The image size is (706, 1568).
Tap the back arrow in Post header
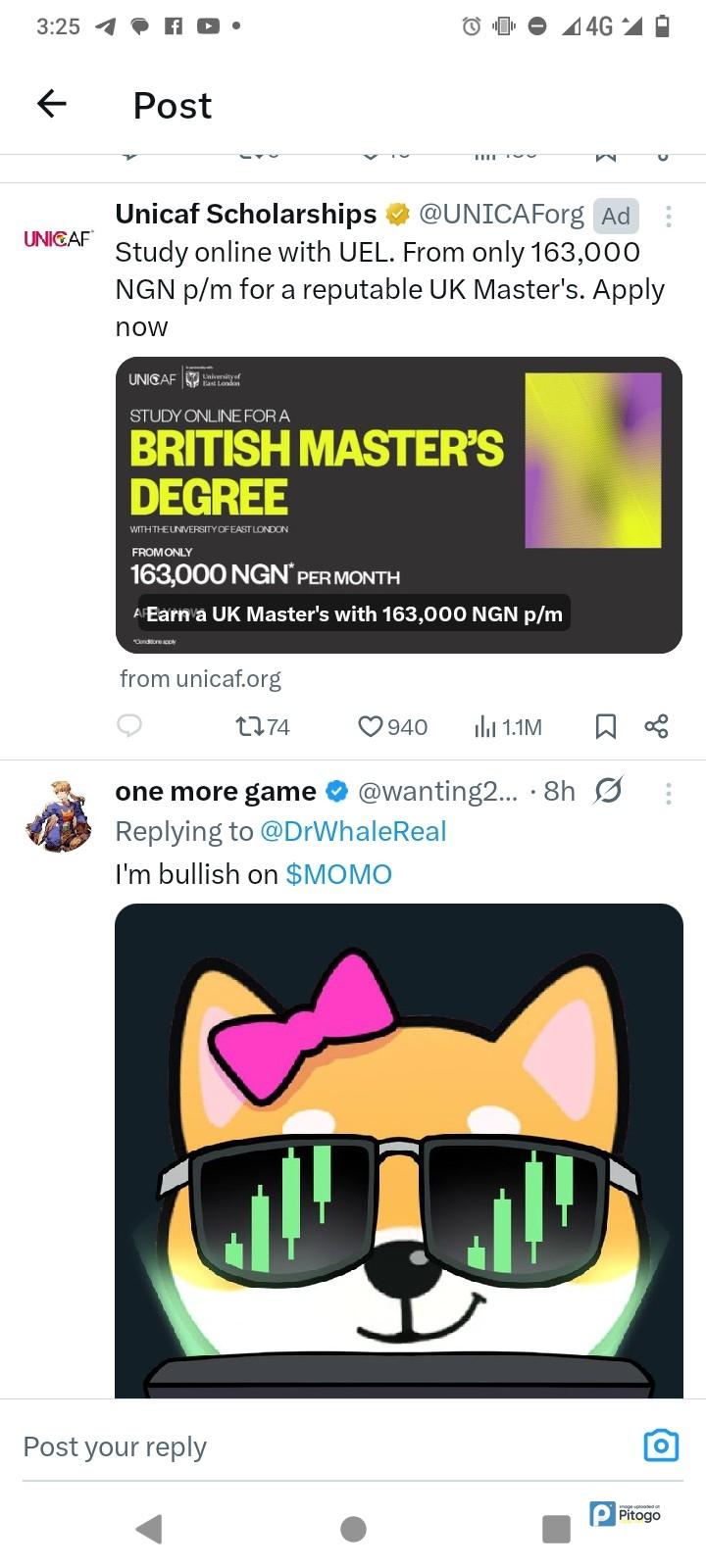click(52, 103)
